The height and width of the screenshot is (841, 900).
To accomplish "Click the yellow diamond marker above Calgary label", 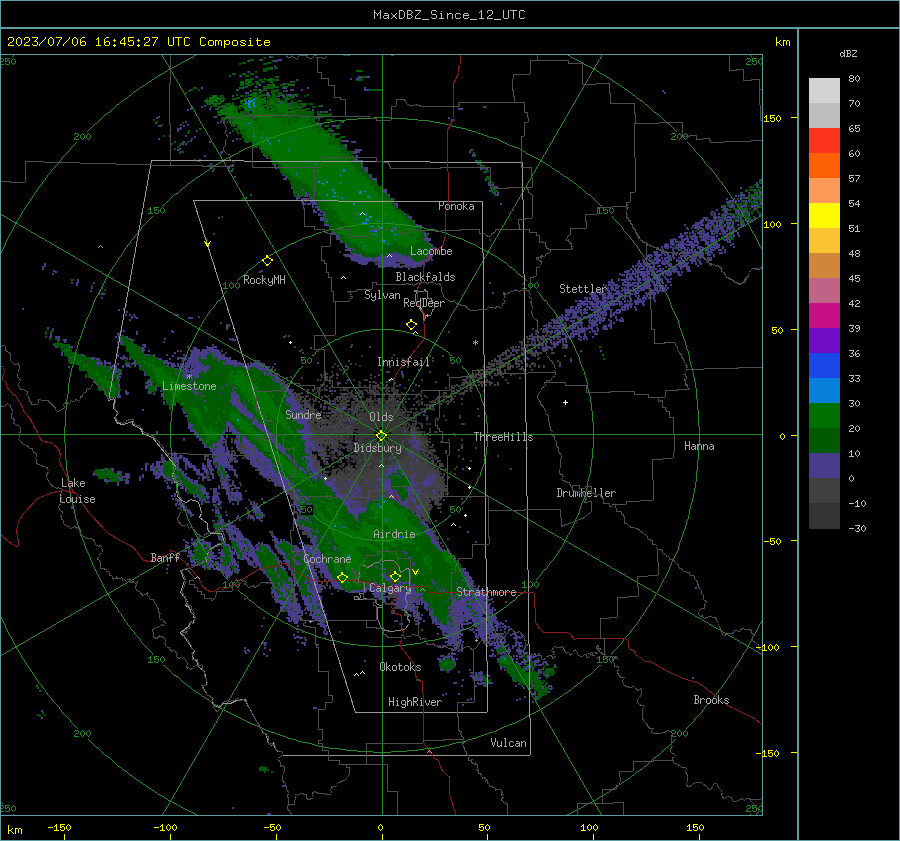I will coord(395,576).
